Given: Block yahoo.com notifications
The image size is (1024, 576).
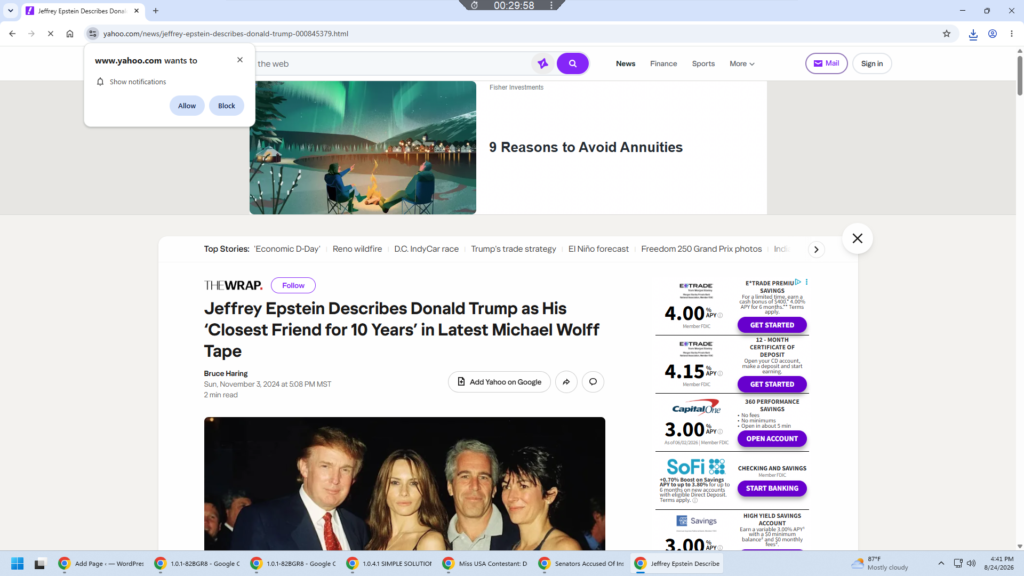Looking at the screenshot, I should (x=227, y=106).
